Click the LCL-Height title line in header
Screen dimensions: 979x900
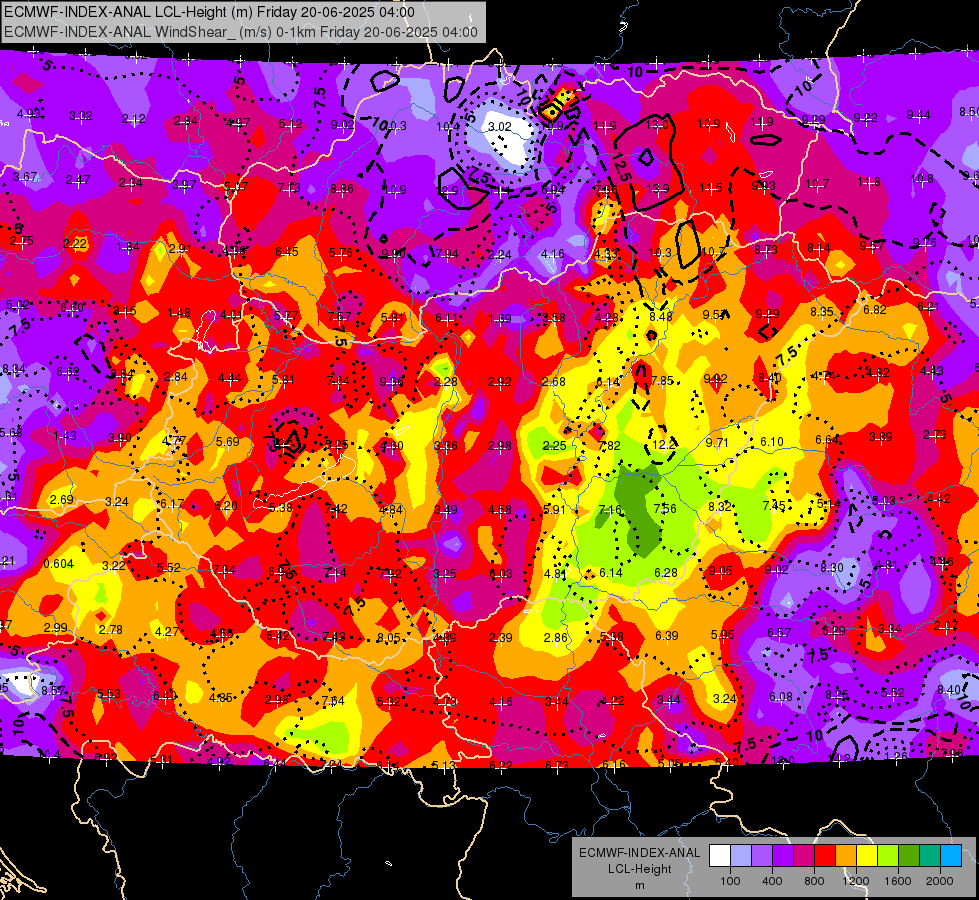pyautogui.click(x=209, y=12)
